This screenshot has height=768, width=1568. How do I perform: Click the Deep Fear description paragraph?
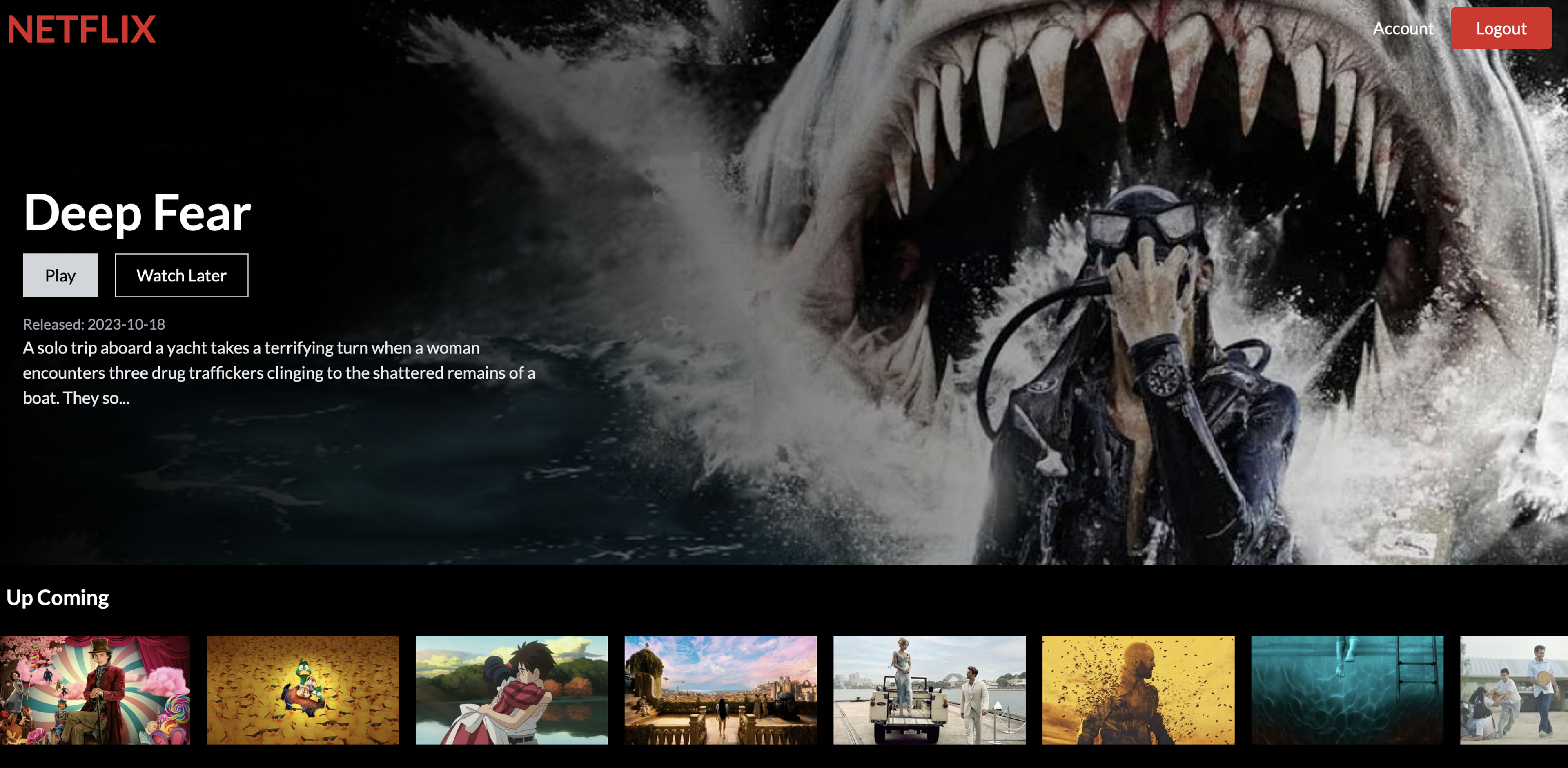[x=279, y=373]
